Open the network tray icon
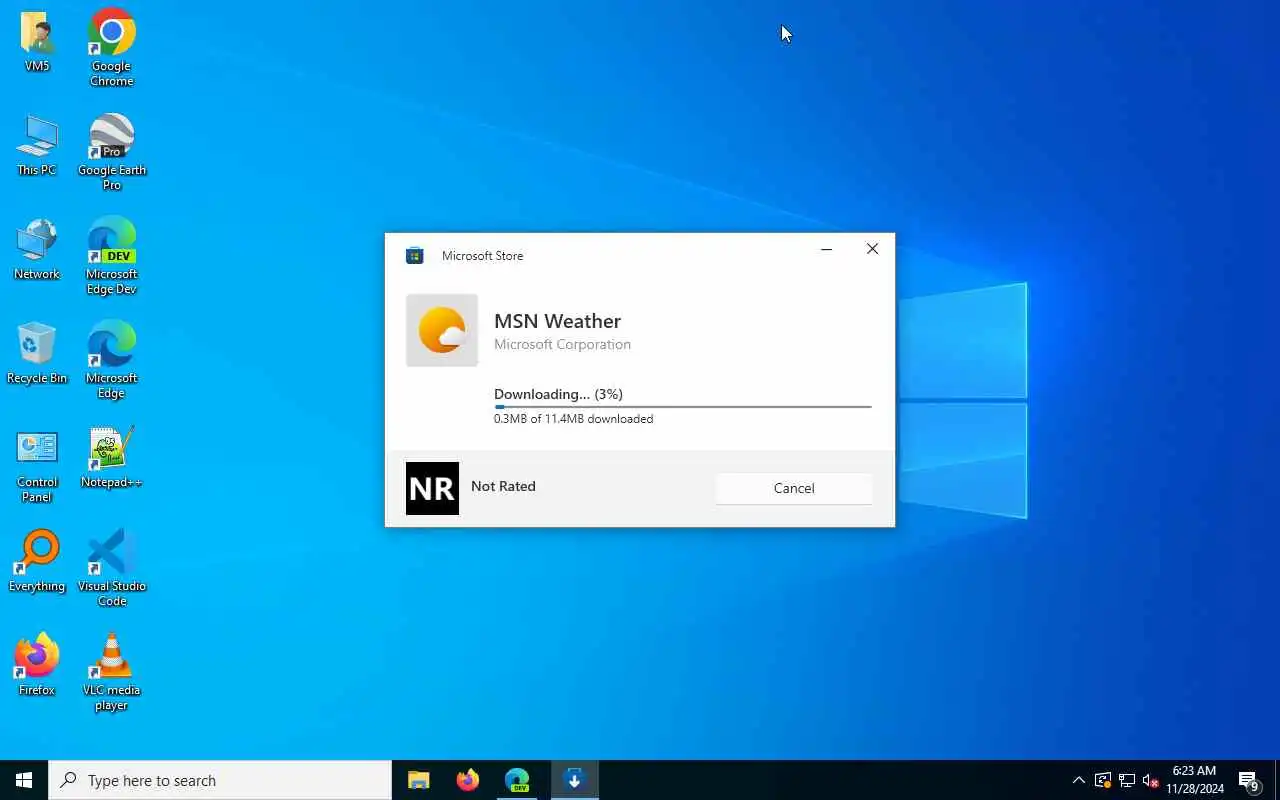The width and height of the screenshot is (1280, 800). [x=1126, y=780]
